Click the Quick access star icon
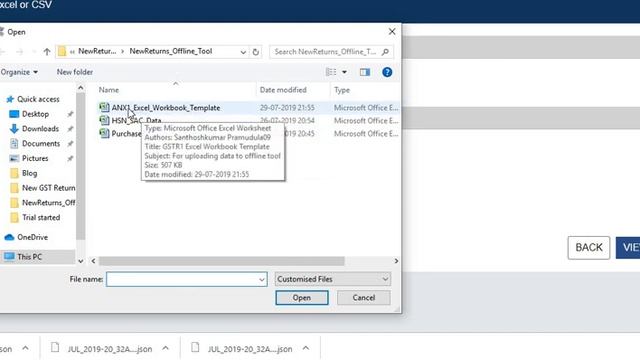The image size is (640, 360). click(x=10, y=99)
